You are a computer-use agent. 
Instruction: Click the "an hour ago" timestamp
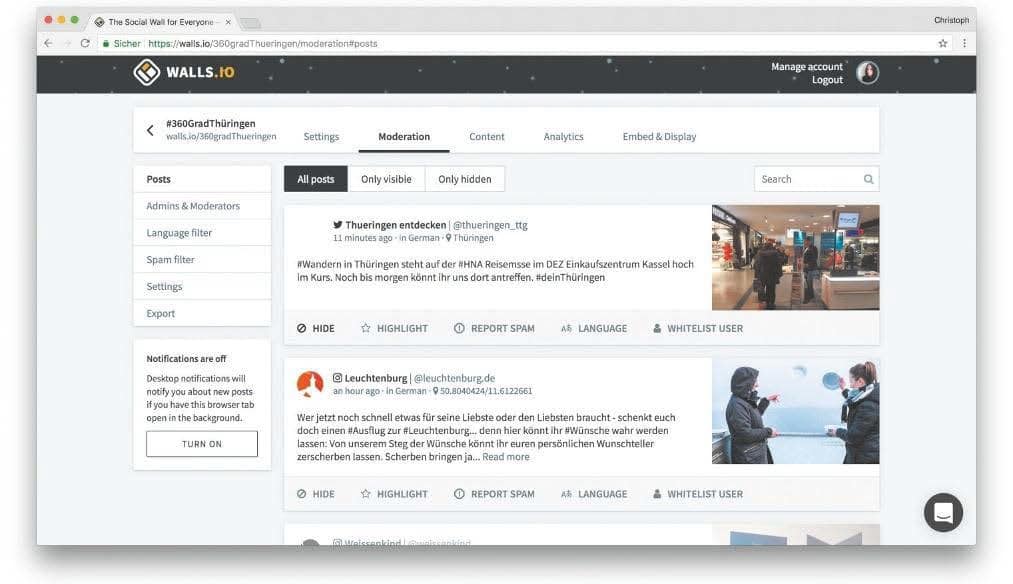click(x=356, y=391)
